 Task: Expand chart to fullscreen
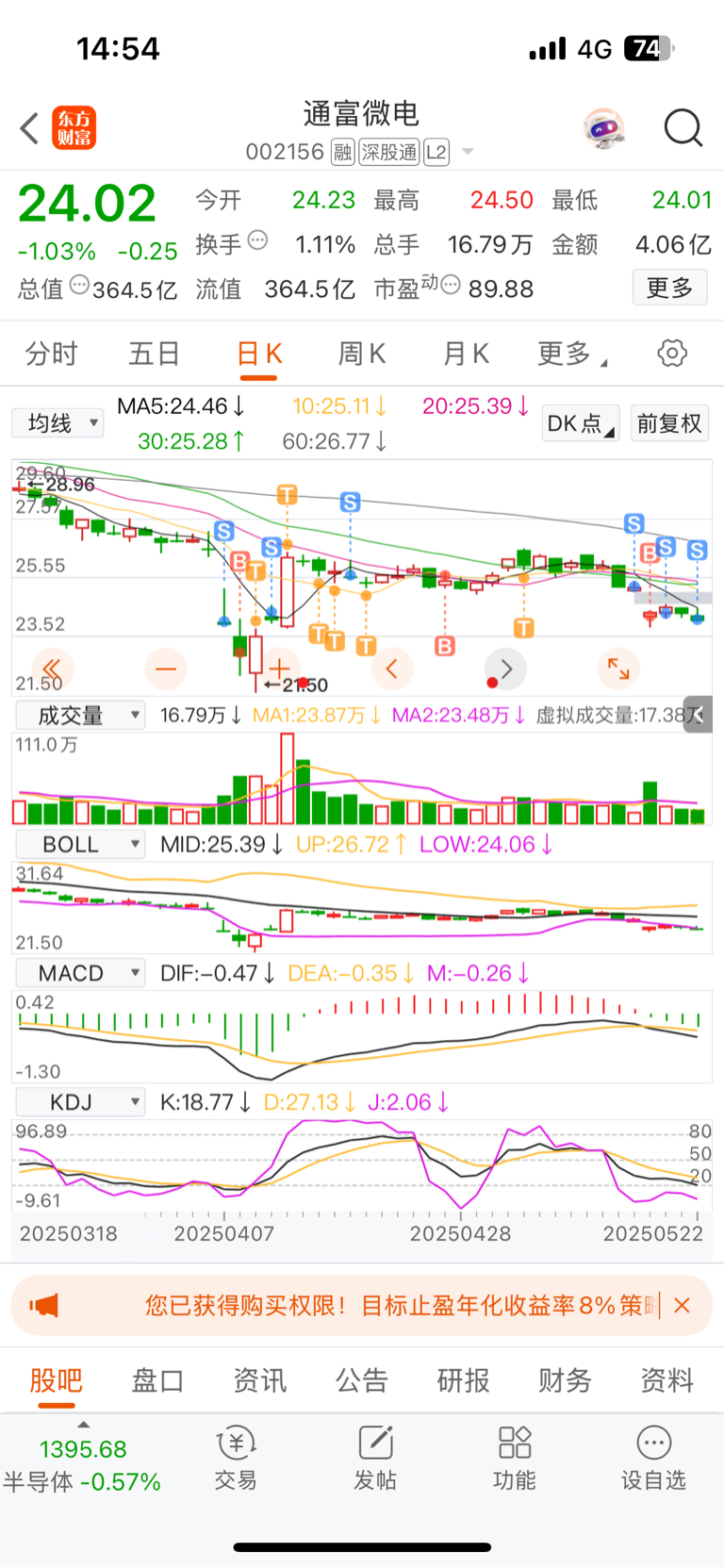tap(618, 669)
